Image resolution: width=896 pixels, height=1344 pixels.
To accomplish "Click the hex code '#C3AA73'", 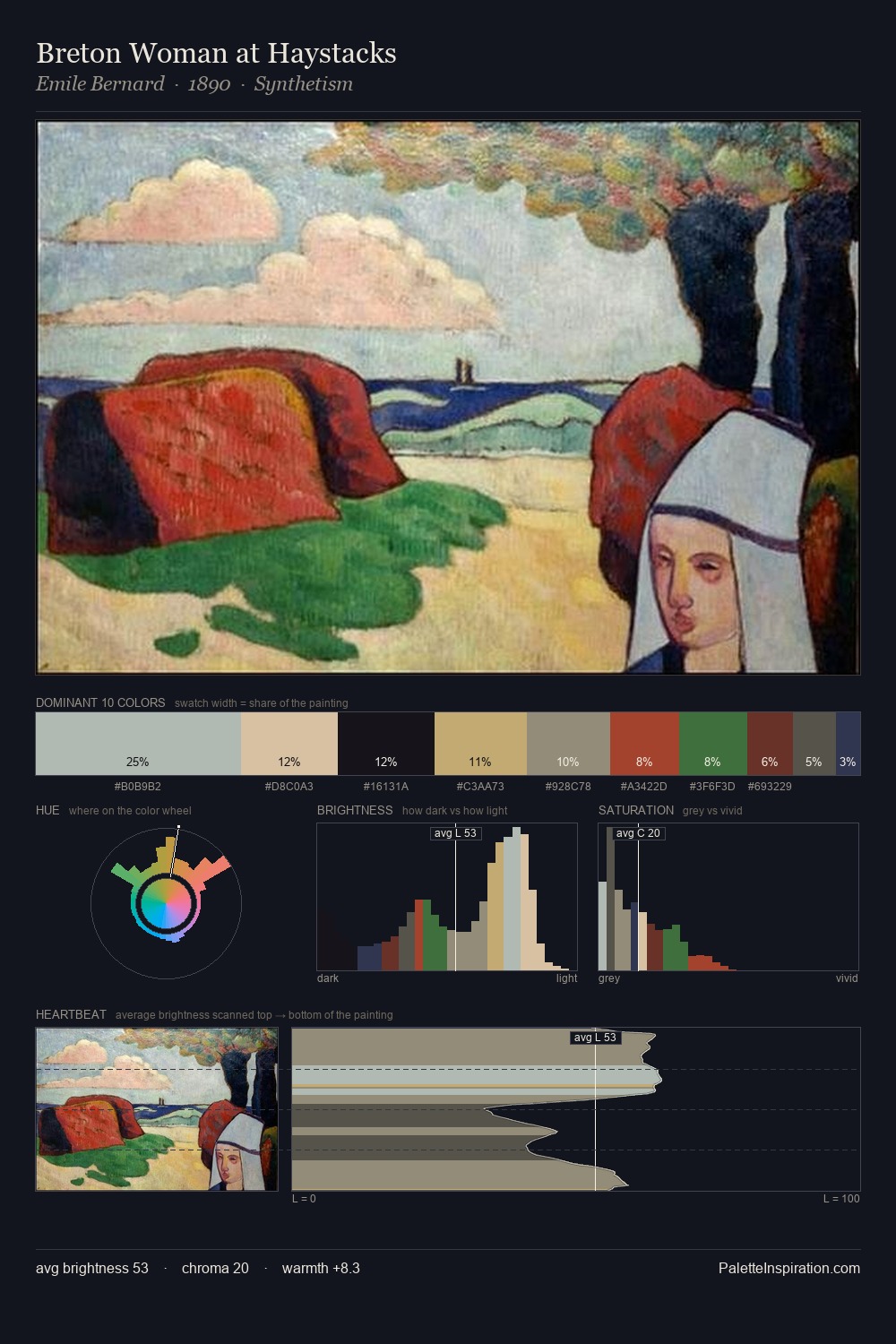I will pyautogui.click(x=480, y=787).
